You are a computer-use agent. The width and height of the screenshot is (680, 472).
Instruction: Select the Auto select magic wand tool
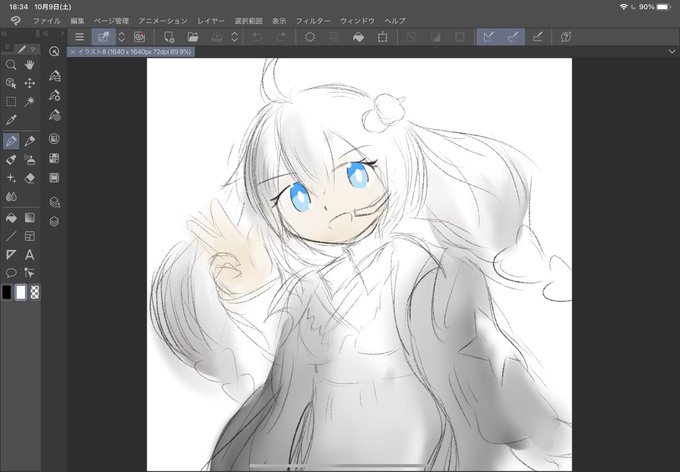point(29,102)
